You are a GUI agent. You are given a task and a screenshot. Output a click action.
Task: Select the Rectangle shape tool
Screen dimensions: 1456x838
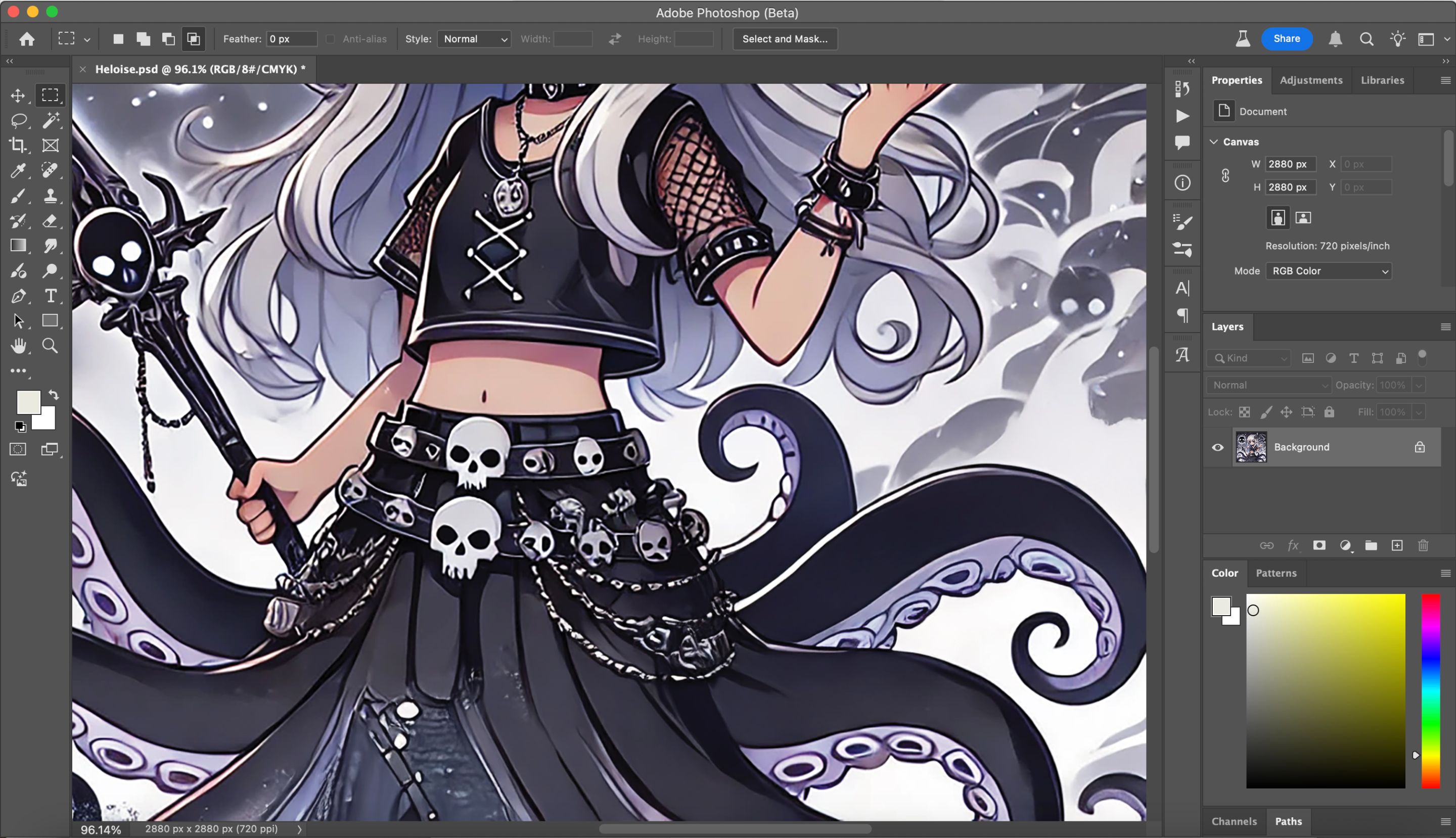click(x=51, y=320)
